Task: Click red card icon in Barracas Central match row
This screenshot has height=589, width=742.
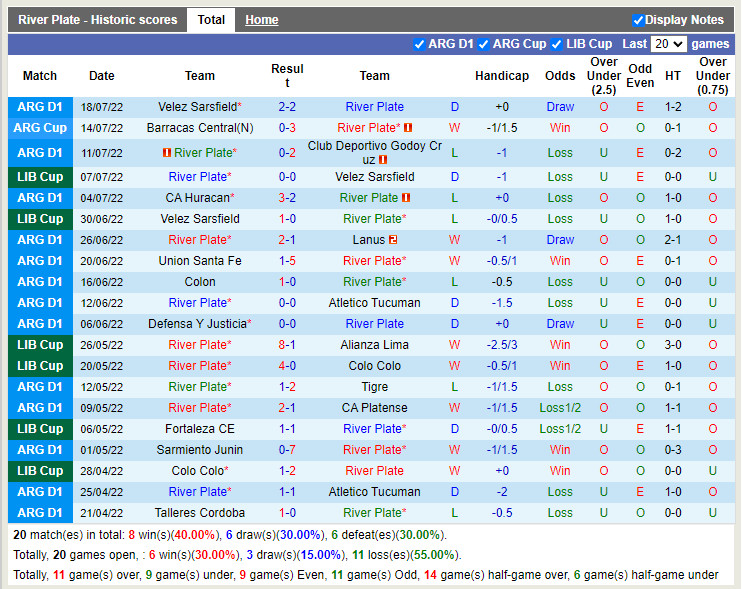Action: pyautogui.click(x=408, y=128)
